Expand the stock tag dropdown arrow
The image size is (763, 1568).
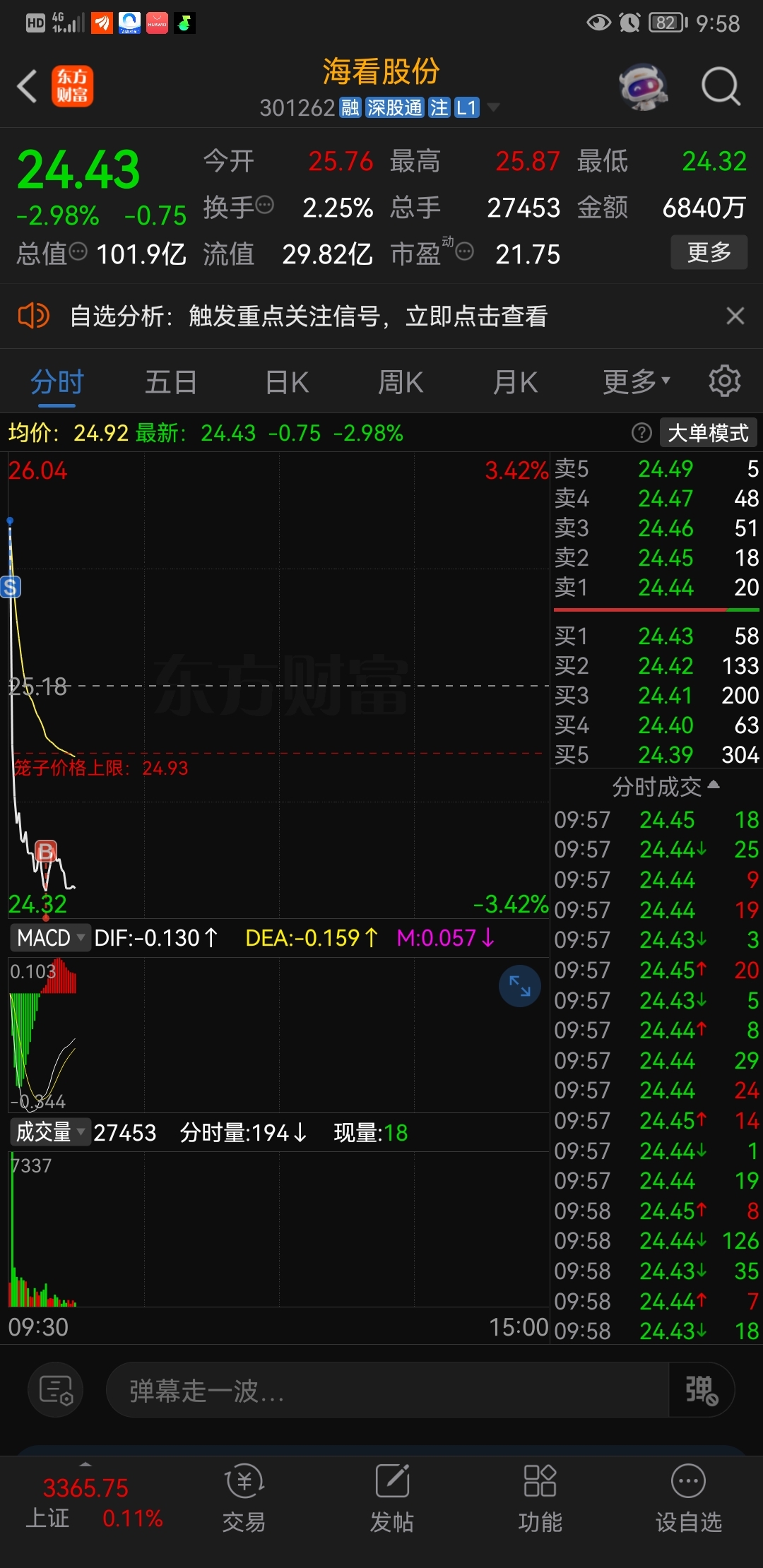(x=493, y=107)
